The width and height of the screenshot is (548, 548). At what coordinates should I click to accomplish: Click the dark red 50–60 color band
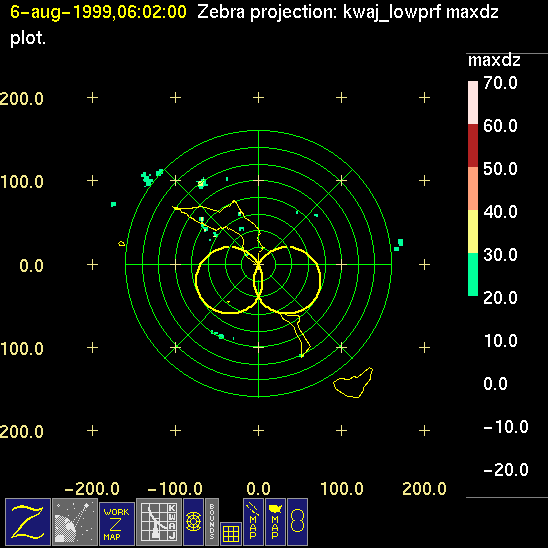pyautogui.click(x=473, y=145)
